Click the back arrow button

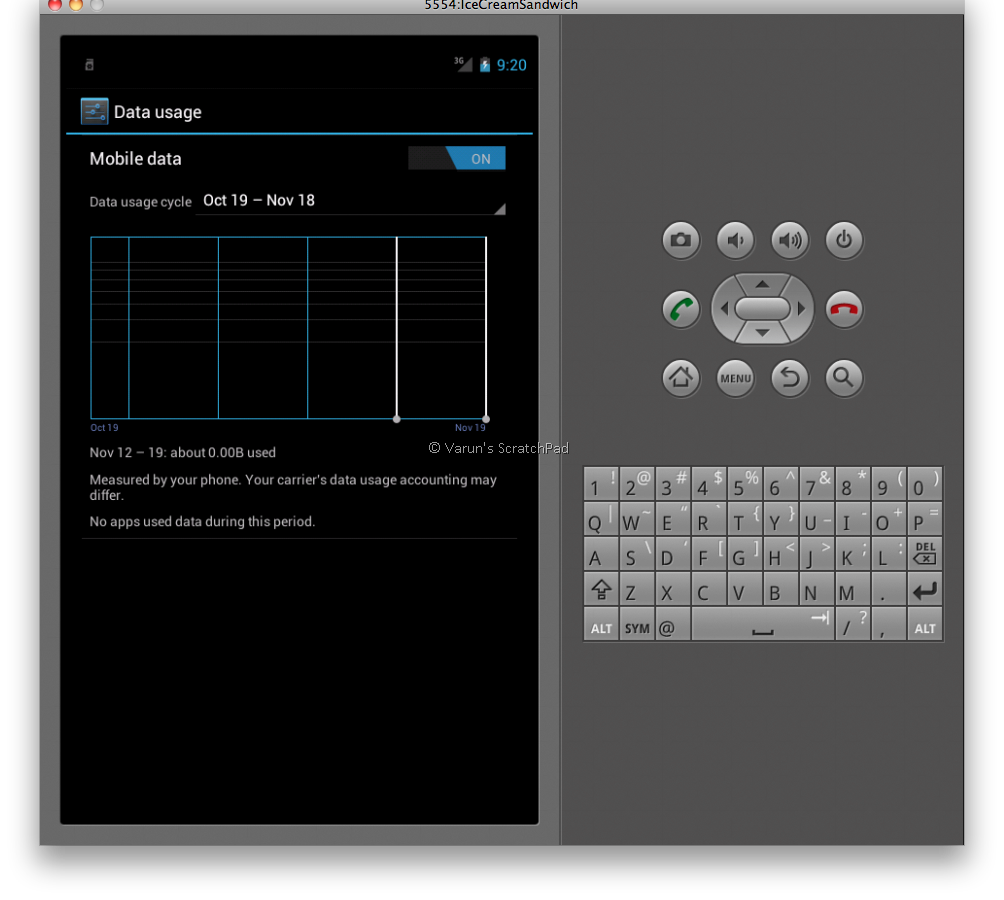click(x=789, y=378)
